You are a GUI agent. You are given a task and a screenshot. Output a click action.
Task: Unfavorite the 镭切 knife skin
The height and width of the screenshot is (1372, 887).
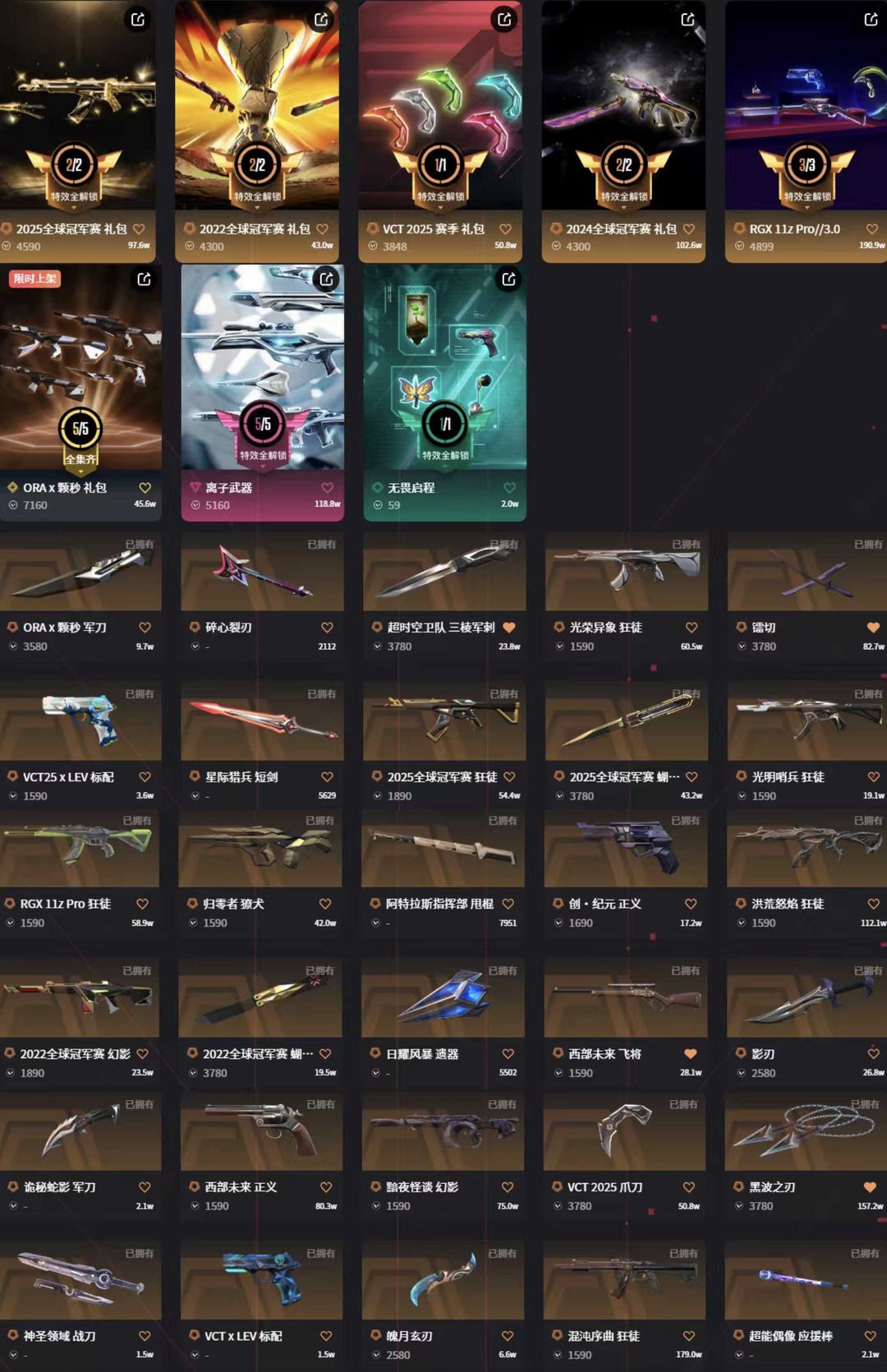(873, 628)
